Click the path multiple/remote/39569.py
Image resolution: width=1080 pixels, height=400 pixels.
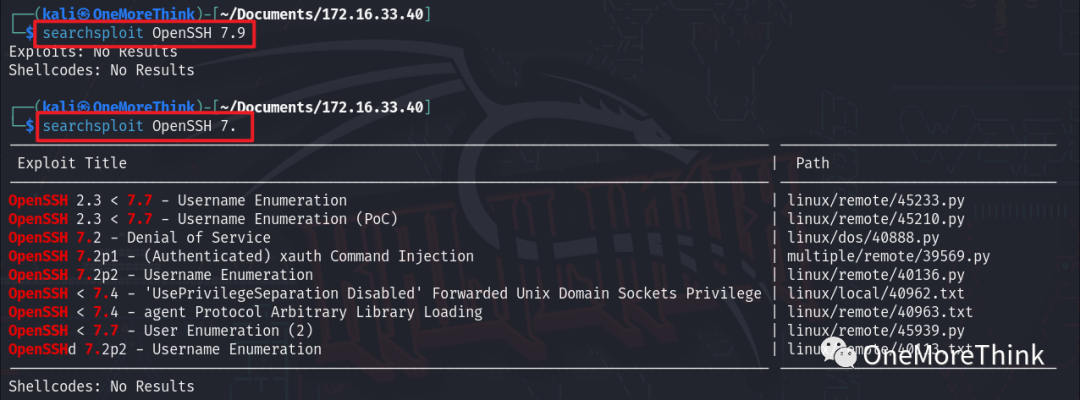[889, 257]
